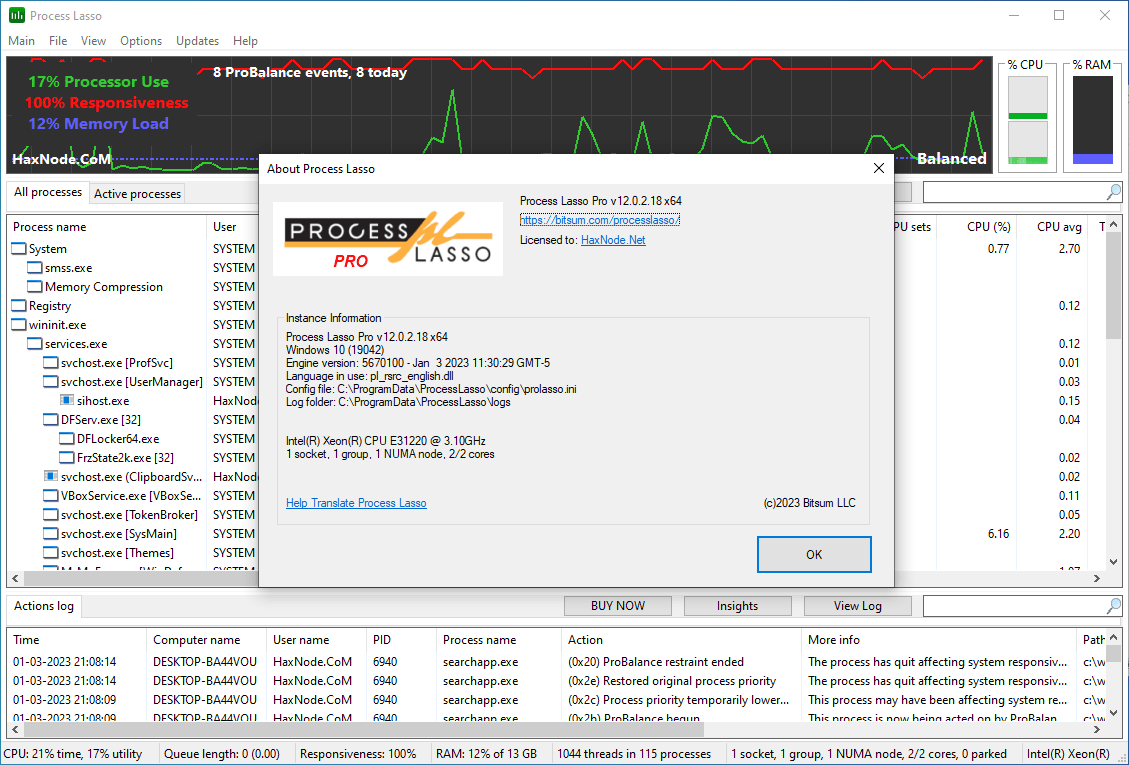Click the svchost.exe [UserManager] icon
The width and height of the screenshot is (1129, 765).
tap(51, 381)
